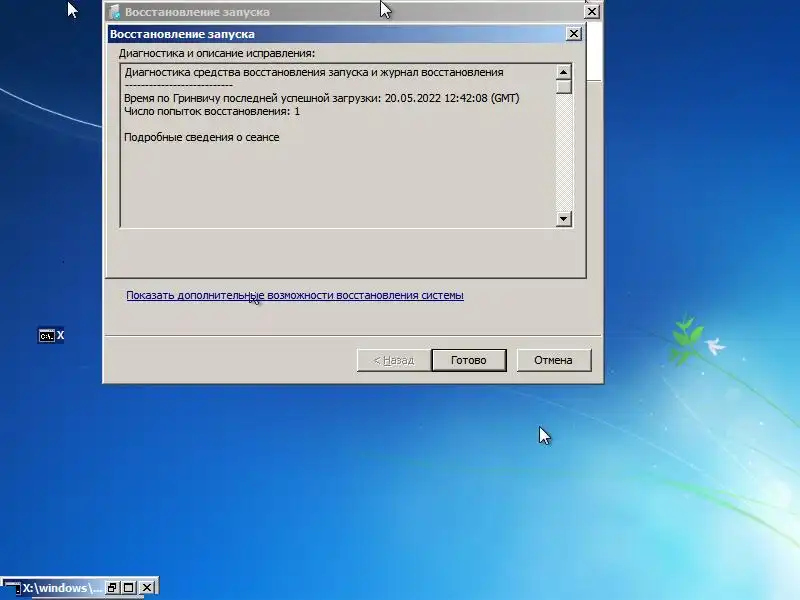
Task: Click the minimized X:\windows console icon
Action: [x=11, y=588]
